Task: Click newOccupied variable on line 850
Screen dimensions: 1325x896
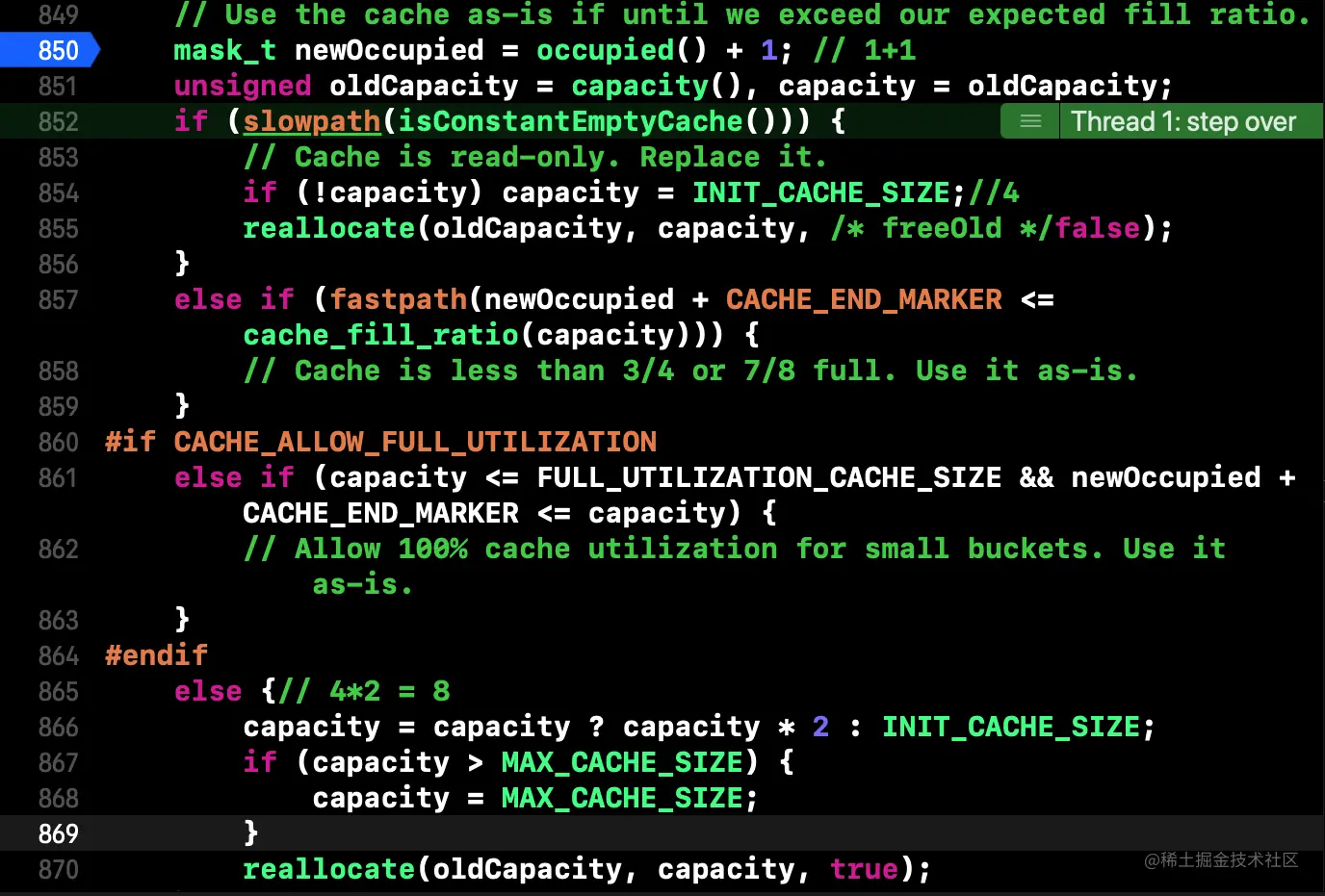Action: coord(389,50)
